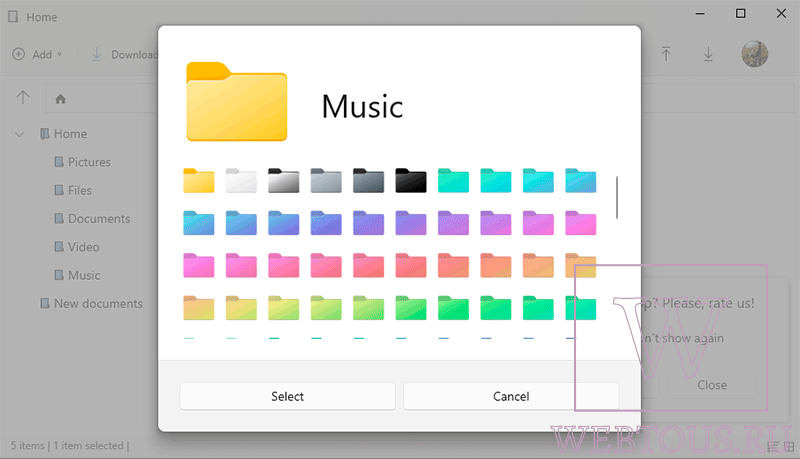Click the color grid's vertical scrollbar
This screenshot has height=459, width=800.
tap(617, 198)
